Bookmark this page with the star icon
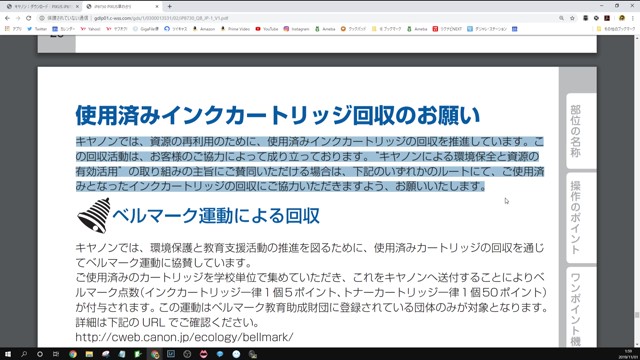 click(x=572, y=18)
